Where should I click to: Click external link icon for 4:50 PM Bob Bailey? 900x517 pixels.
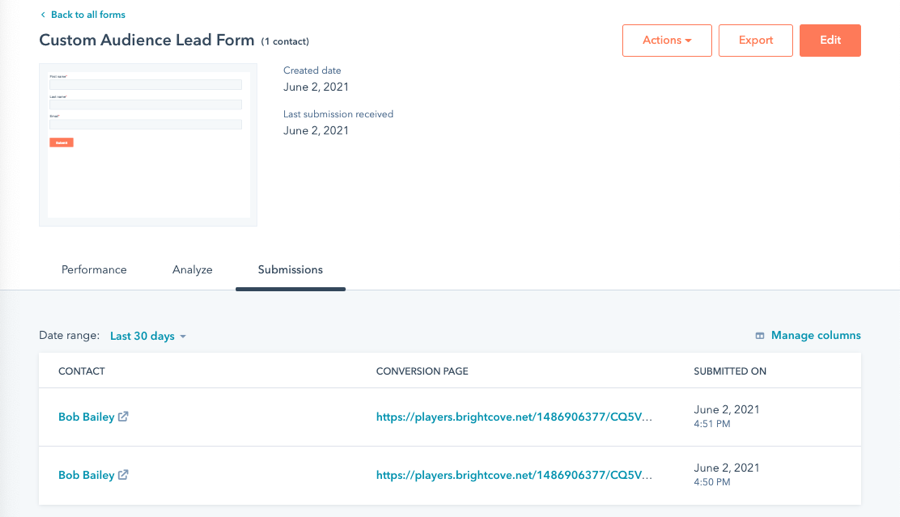(123, 475)
